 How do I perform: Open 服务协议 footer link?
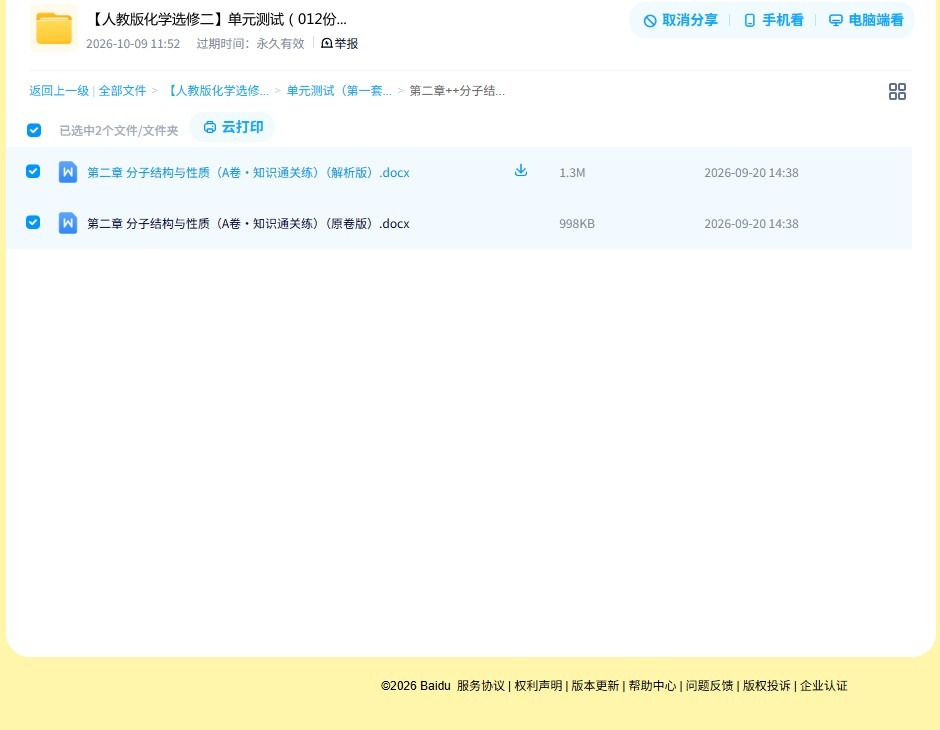pyautogui.click(x=481, y=686)
